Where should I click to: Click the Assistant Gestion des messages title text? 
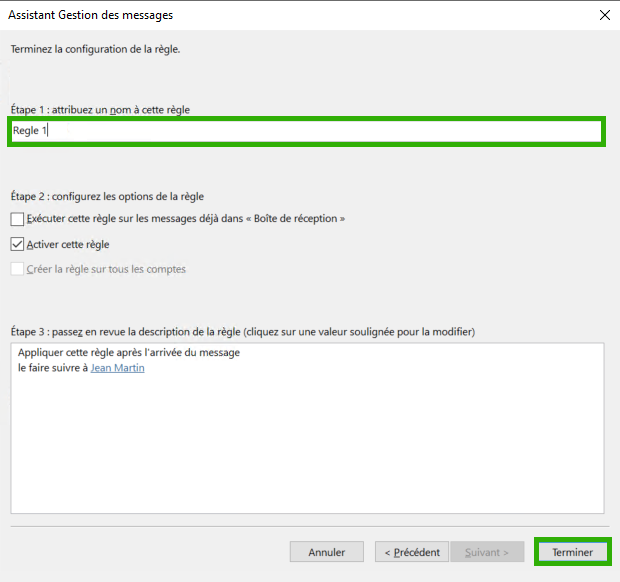point(91,15)
